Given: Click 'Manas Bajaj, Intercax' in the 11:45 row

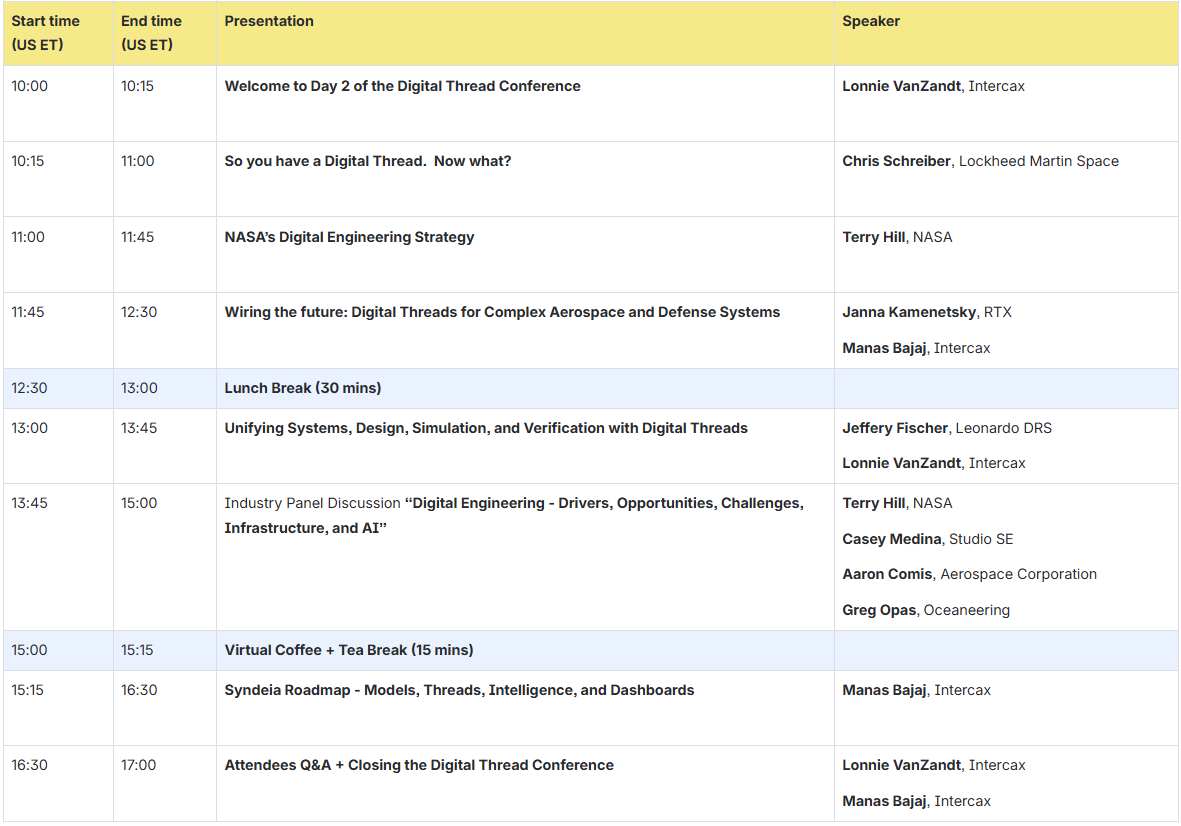Looking at the screenshot, I should pyautogui.click(x=916, y=348).
